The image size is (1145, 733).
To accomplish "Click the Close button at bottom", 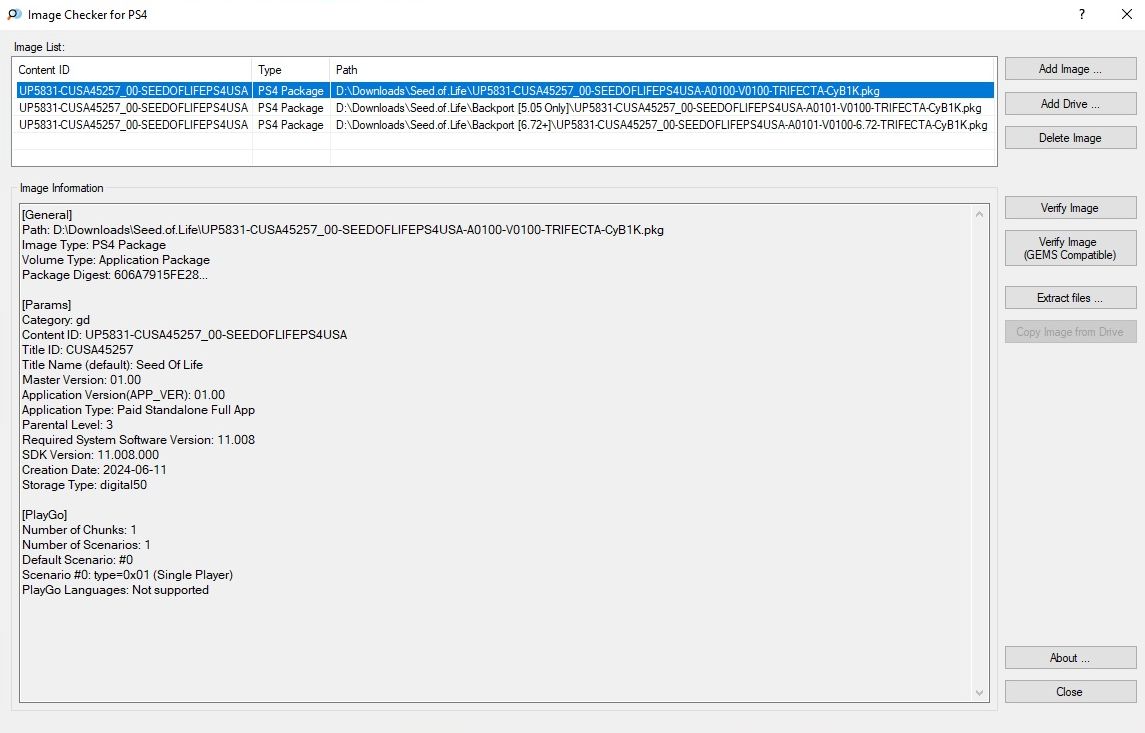I will [1070, 692].
